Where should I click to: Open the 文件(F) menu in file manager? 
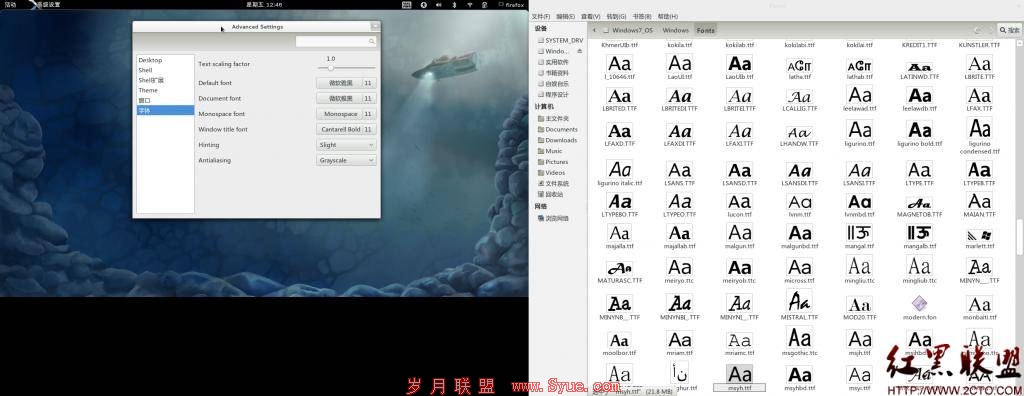click(x=541, y=16)
